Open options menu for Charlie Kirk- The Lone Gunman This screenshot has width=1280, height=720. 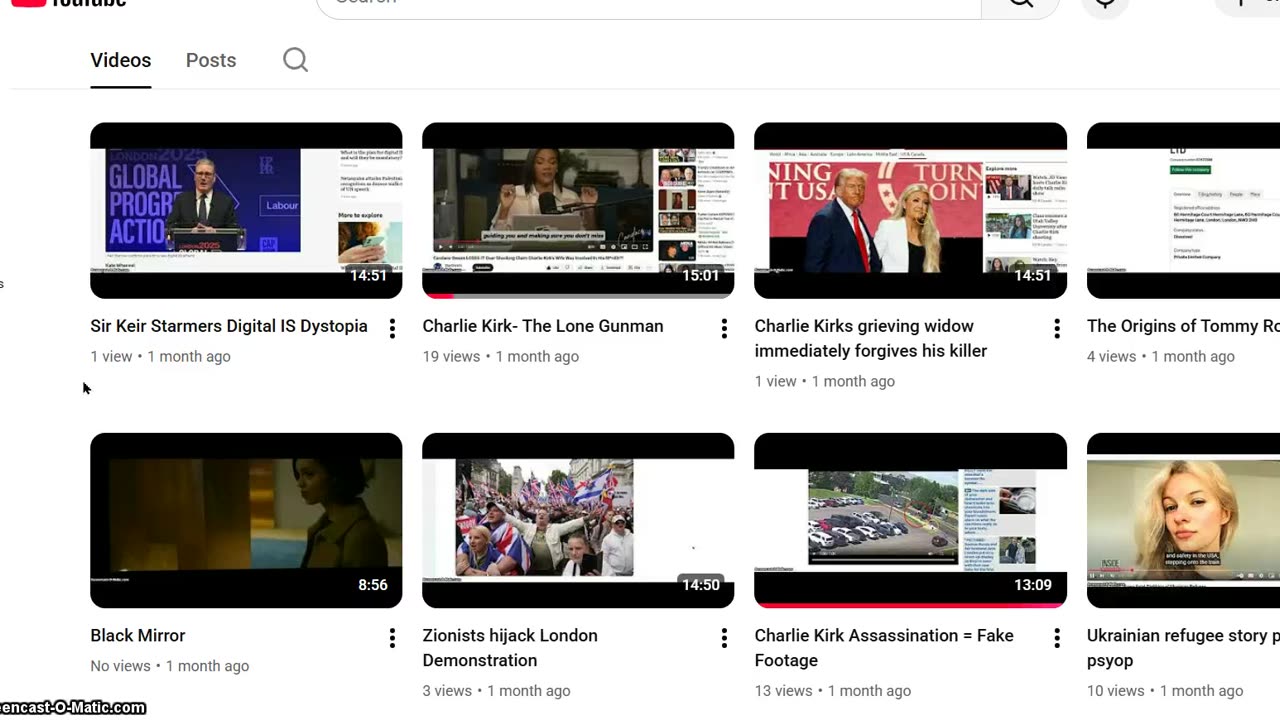point(724,328)
